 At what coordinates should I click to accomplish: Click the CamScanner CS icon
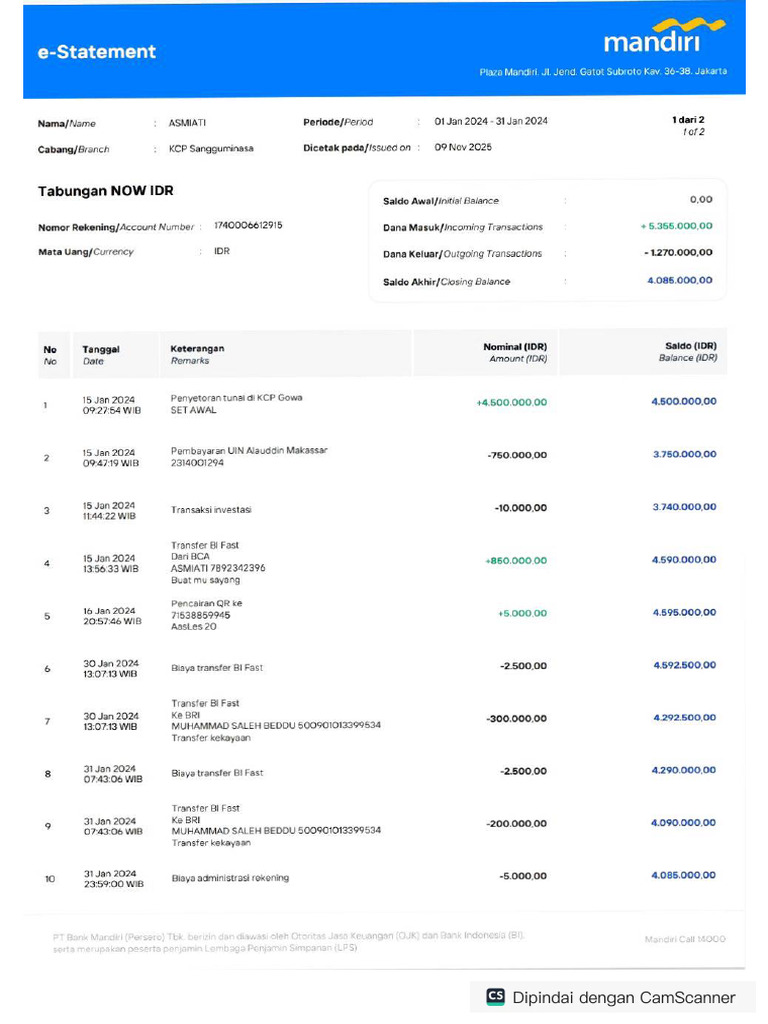pos(496,997)
